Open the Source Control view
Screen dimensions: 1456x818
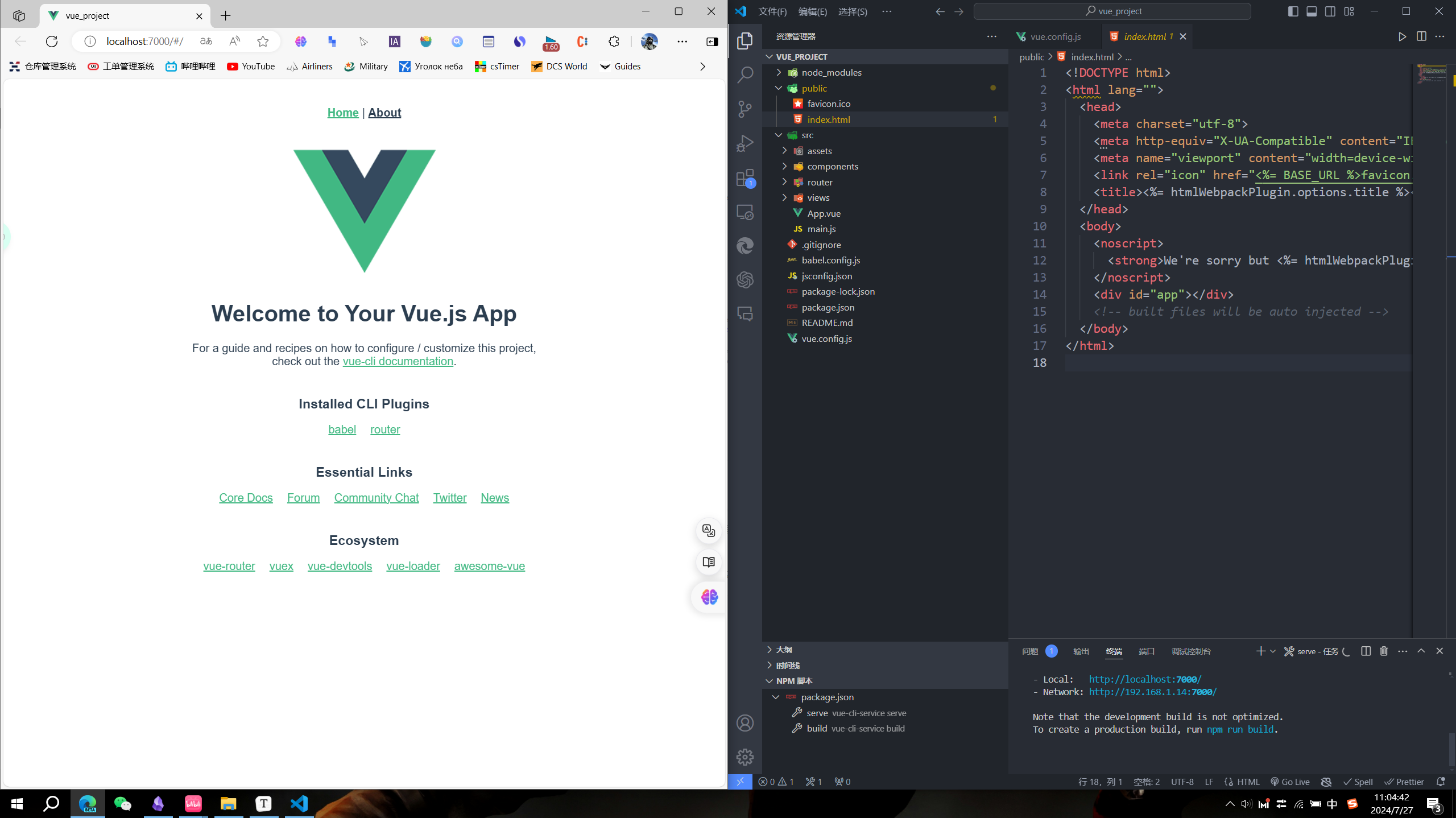pyautogui.click(x=745, y=109)
